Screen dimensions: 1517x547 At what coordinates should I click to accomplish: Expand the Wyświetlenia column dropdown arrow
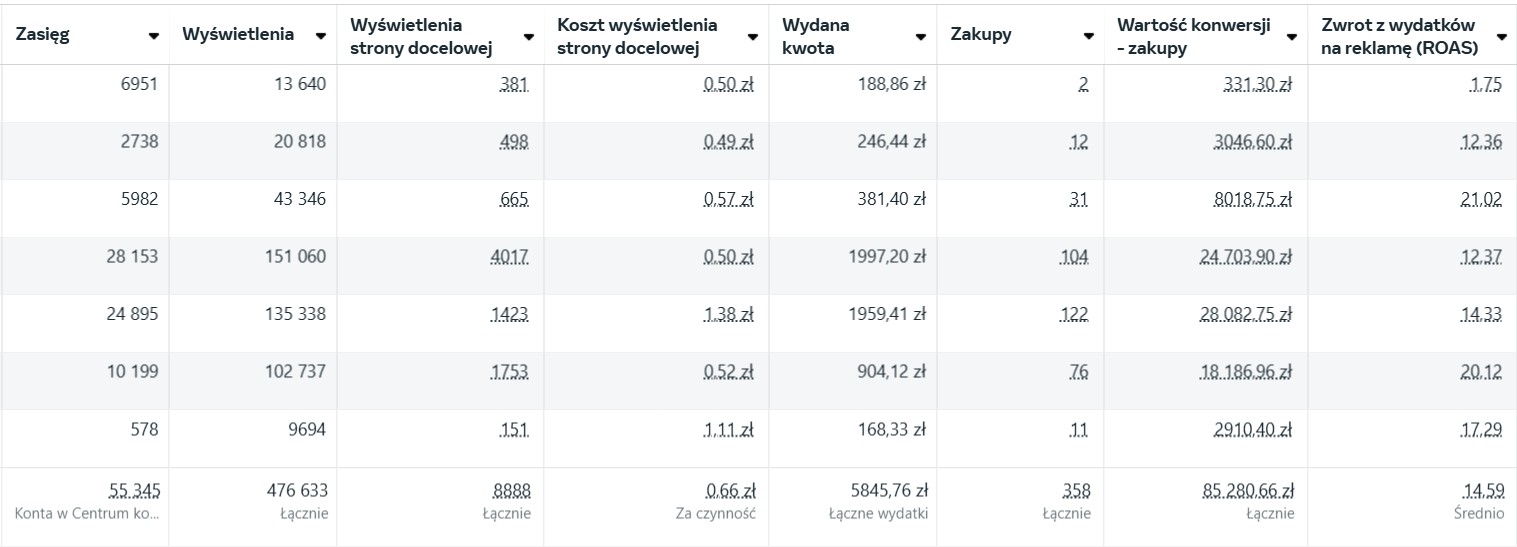point(320,36)
